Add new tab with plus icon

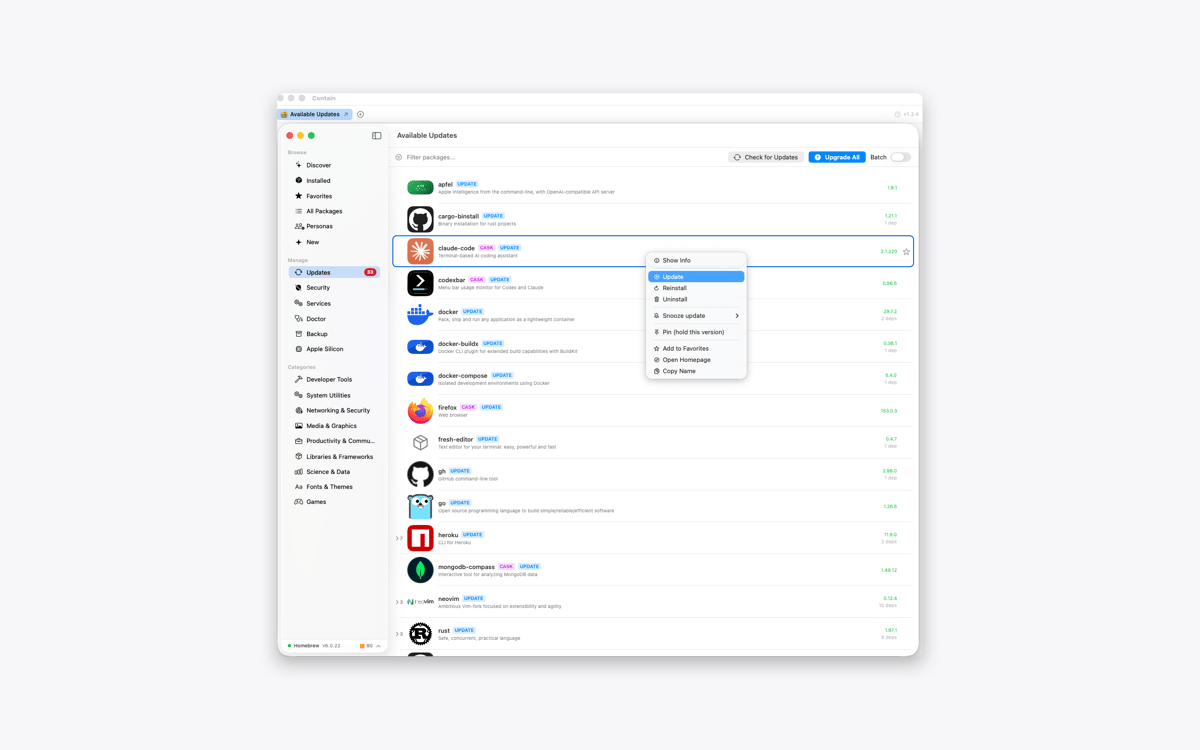(361, 114)
